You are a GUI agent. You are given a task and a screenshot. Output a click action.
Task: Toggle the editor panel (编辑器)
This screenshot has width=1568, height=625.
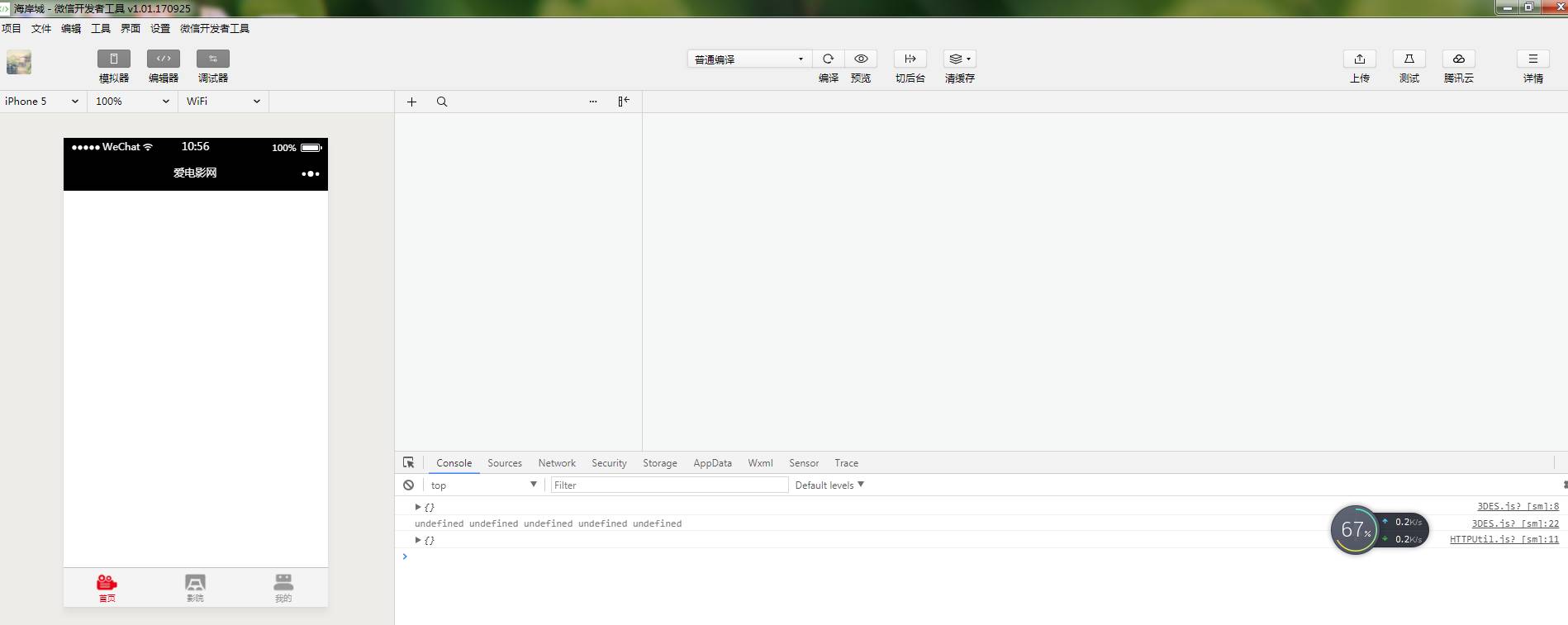[164, 59]
